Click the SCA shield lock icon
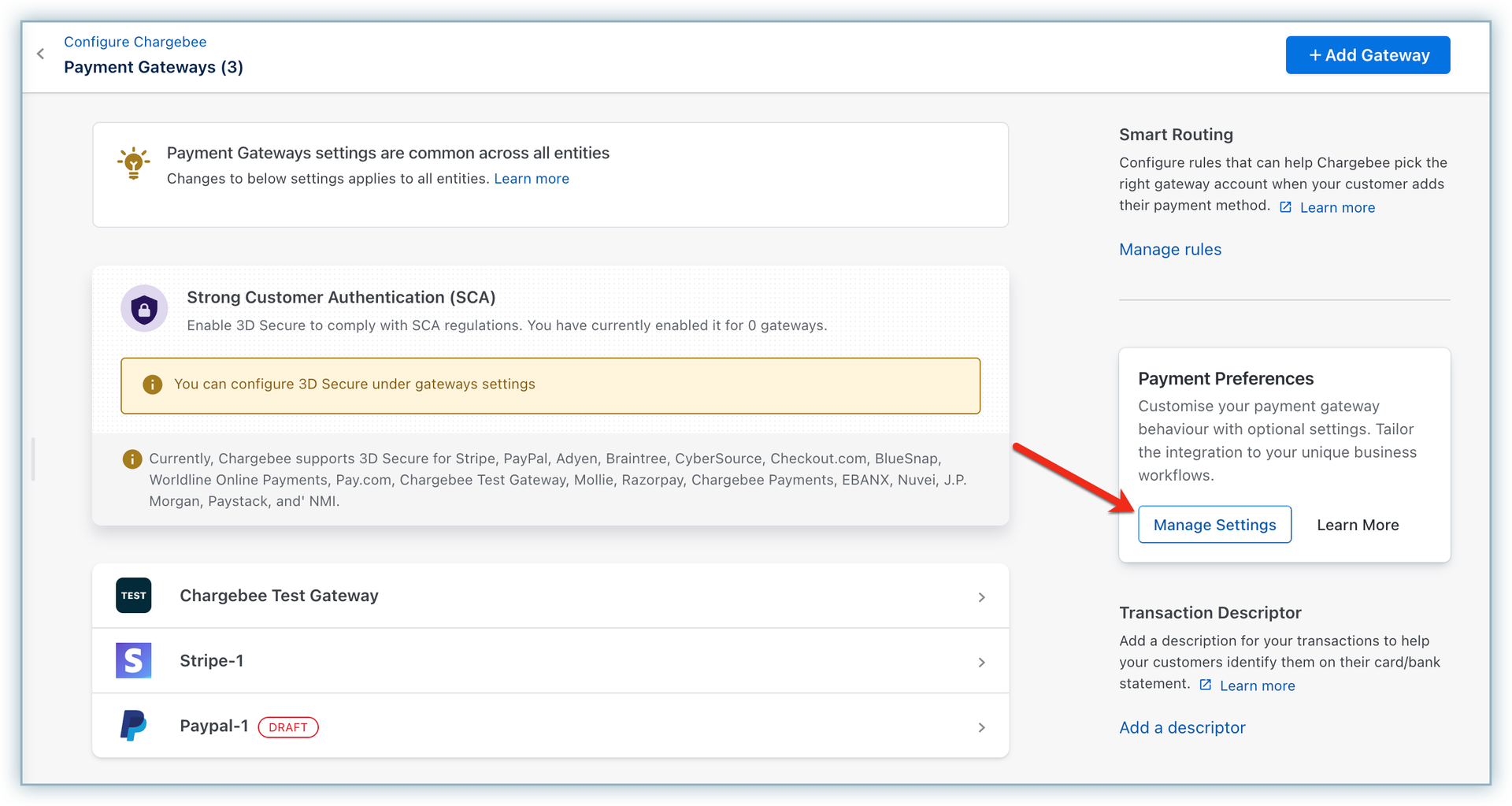Screen dimensions: 1512x806 click(144, 309)
